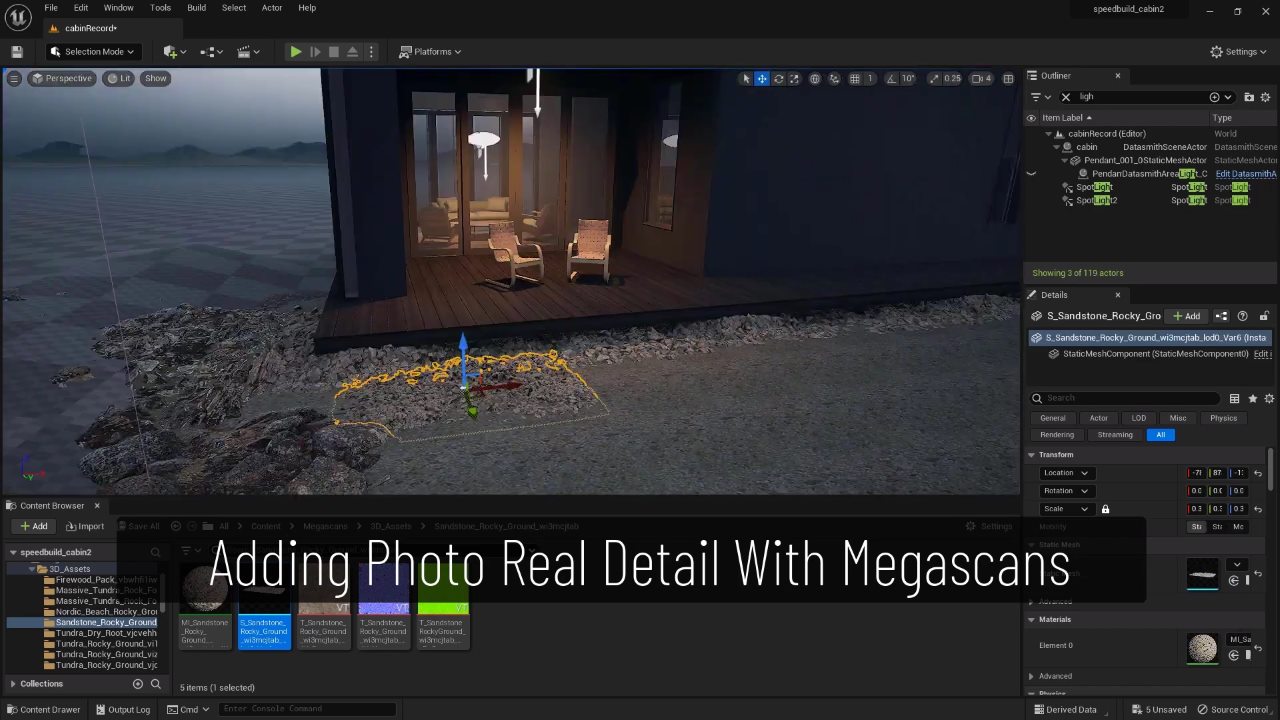
Task: Open the Perspective view mode menu
Action: point(62,78)
